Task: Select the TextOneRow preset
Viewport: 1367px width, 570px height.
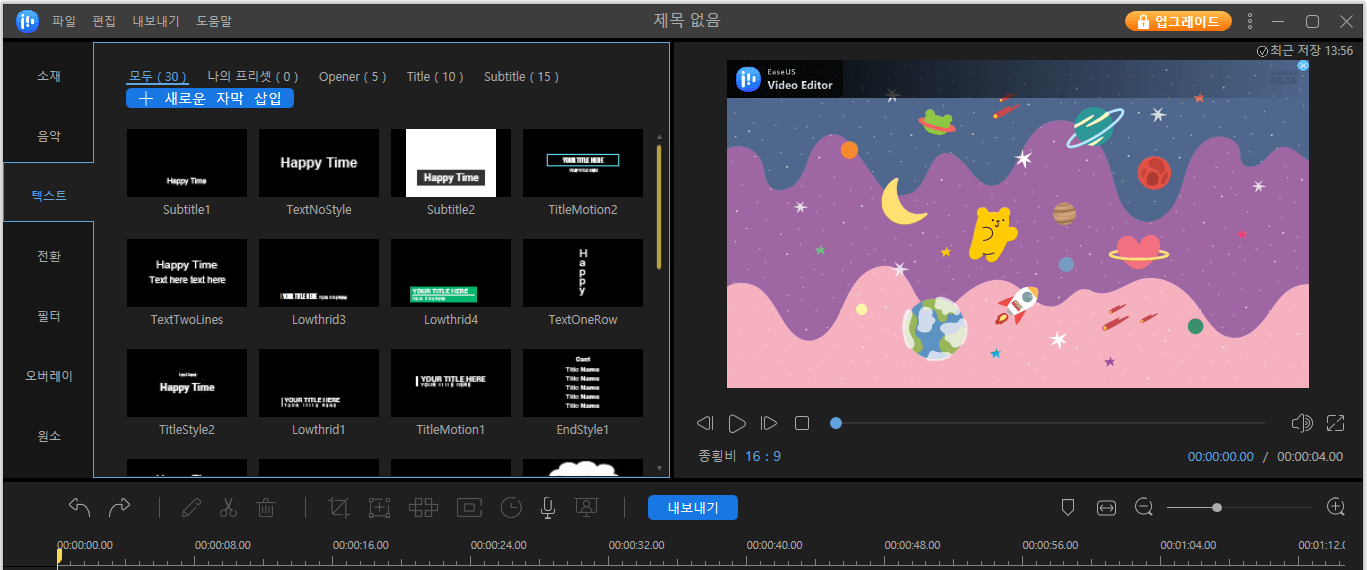Action: (583, 273)
